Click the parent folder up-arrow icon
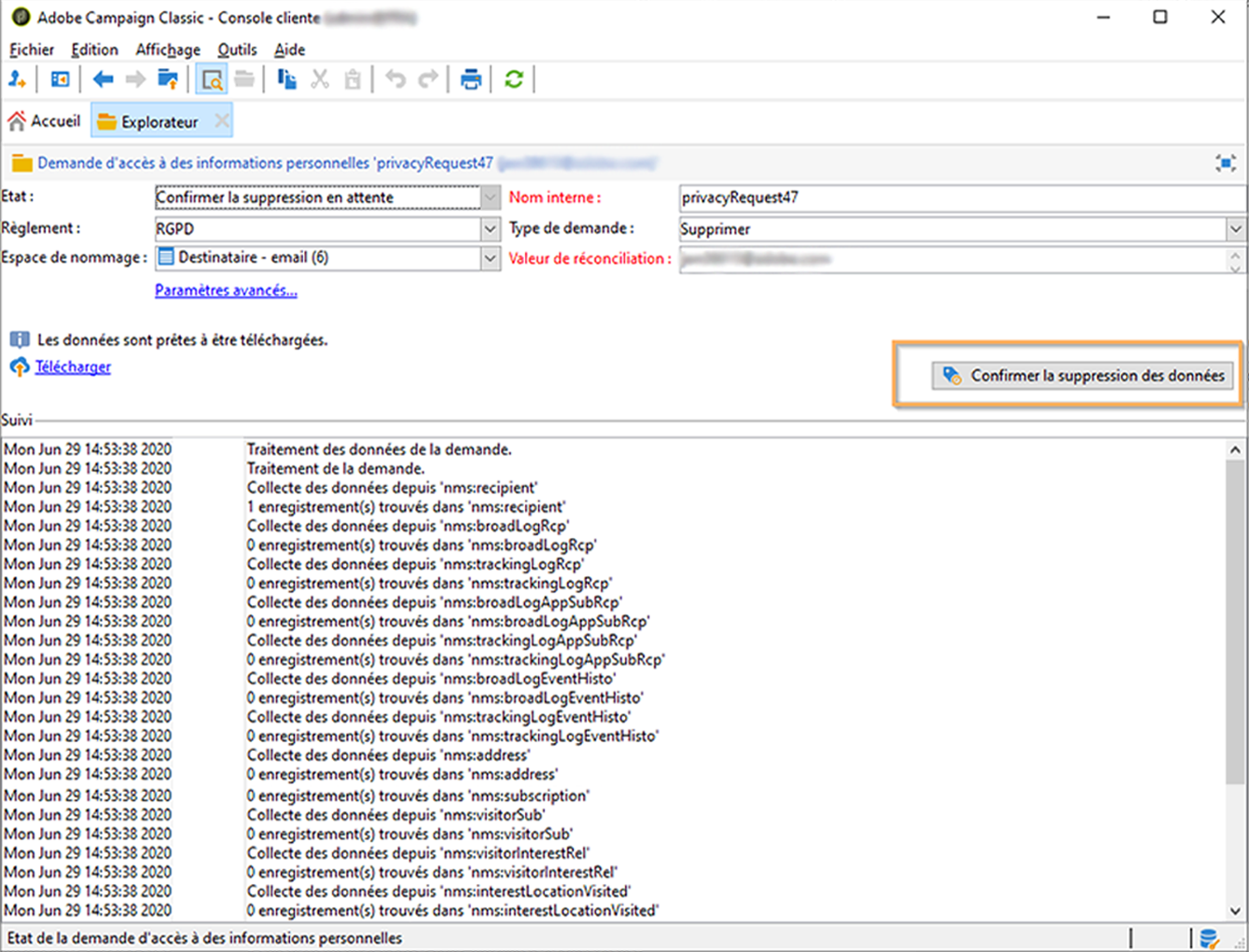This screenshot has width=1249, height=952. pyautogui.click(x=168, y=79)
